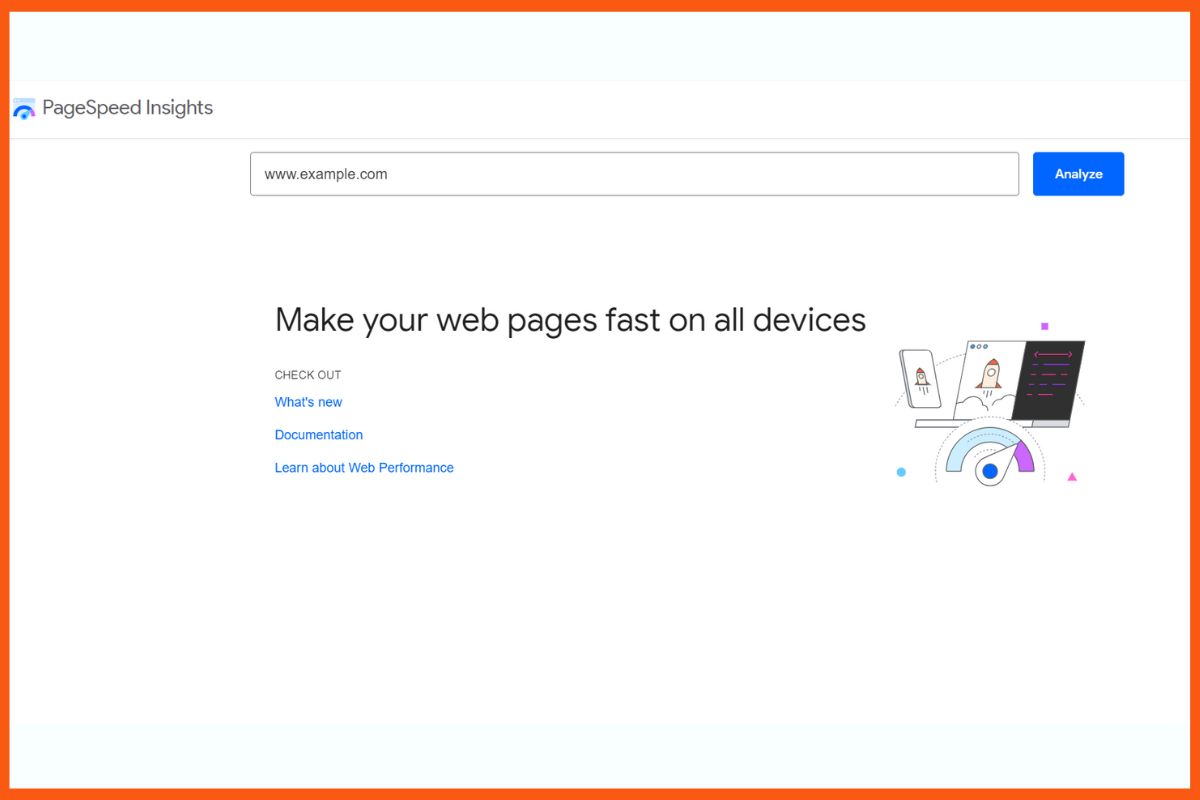Click the blue dot beside the illustration
Screen dimensions: 1200x800
coord(900,471)
